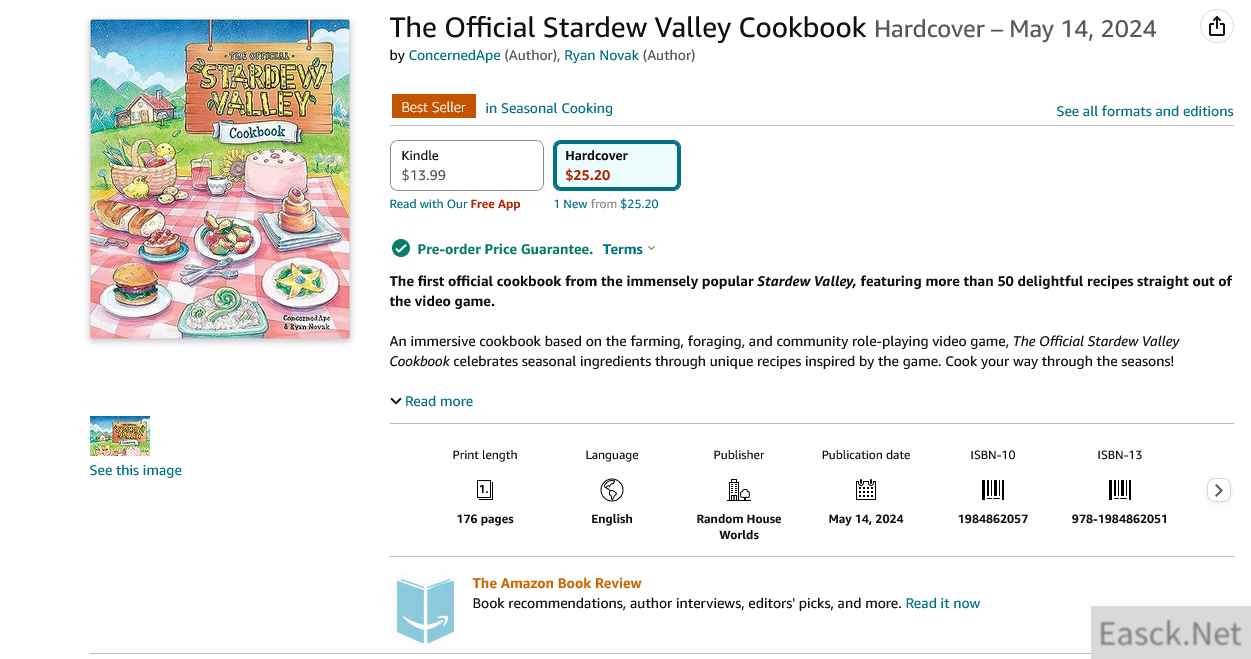1251x659 pixels.
Task: Open the Ryan Novak author link
Action: [601, 55]
